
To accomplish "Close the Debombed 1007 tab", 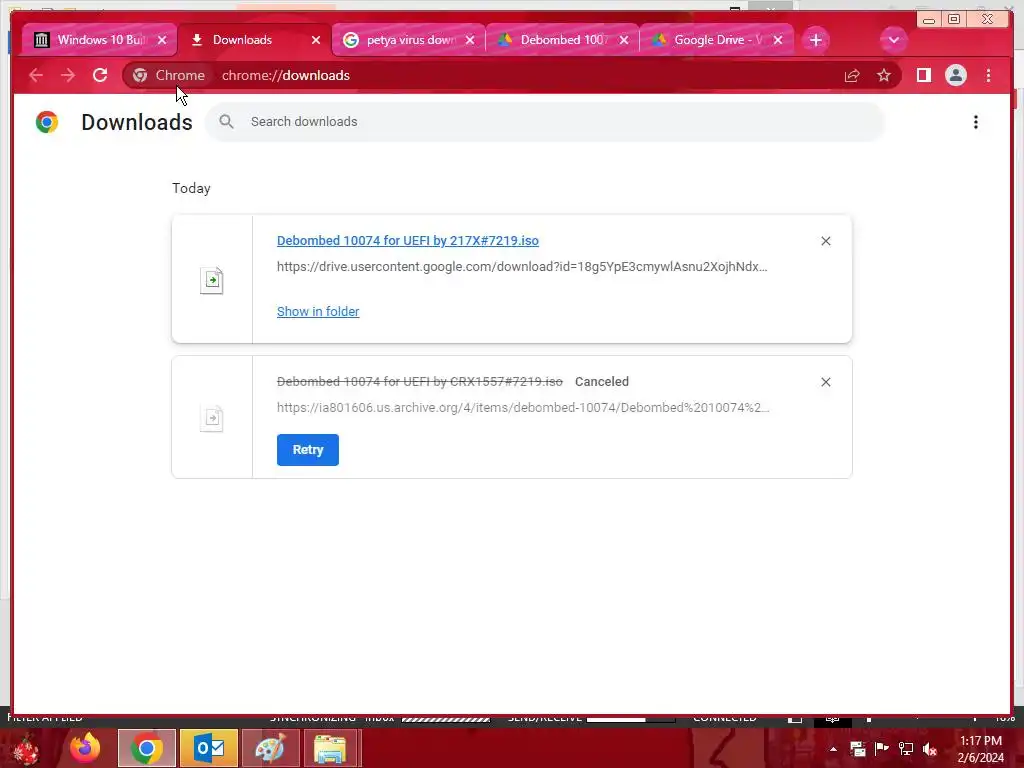I will [x=624, y=40].
